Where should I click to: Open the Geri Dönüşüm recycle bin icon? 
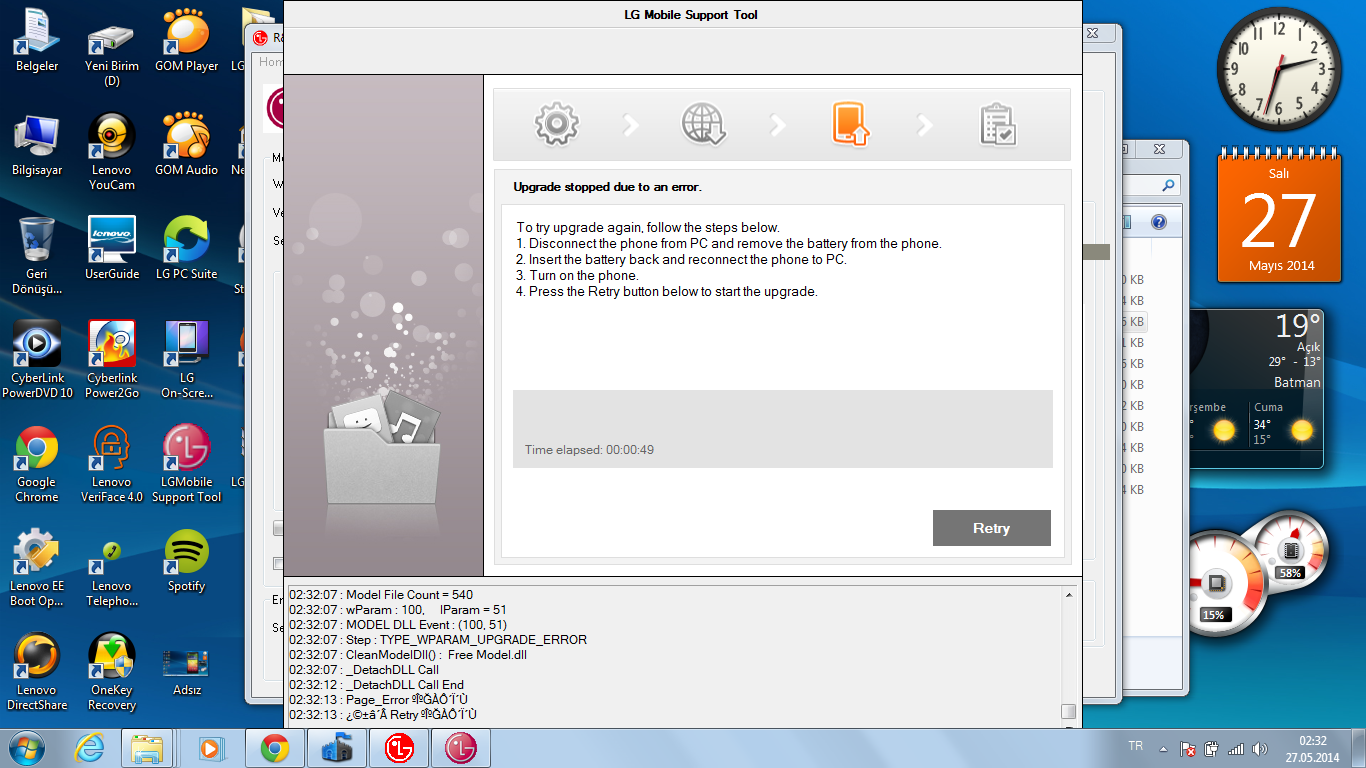coord(37,256)
